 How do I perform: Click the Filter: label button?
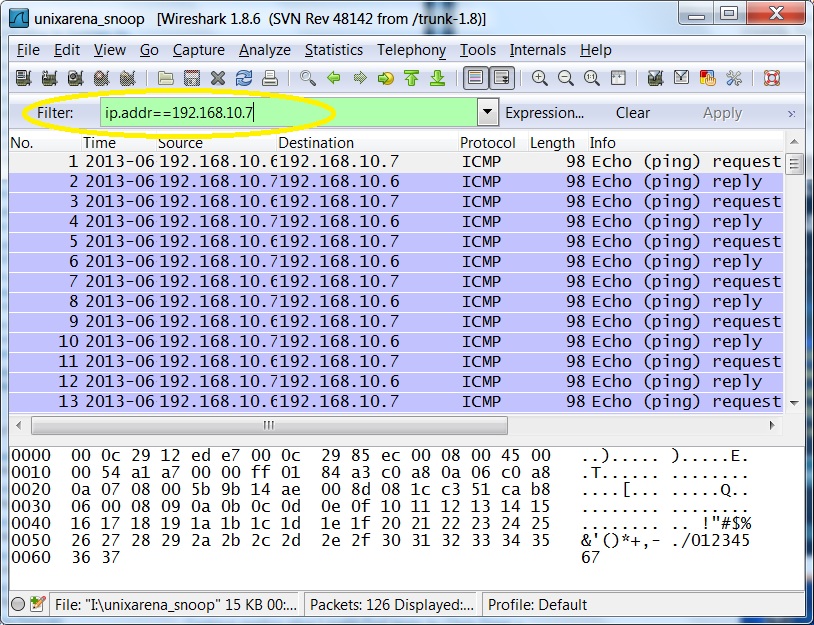[x=55, y=113]
